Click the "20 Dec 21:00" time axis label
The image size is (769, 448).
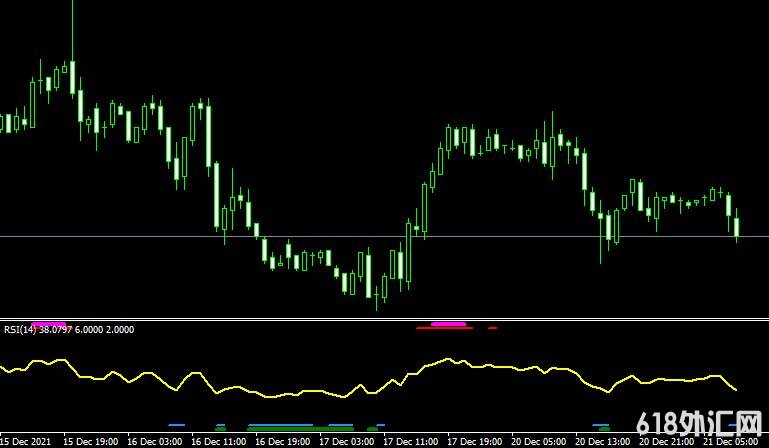pos(667,442)
